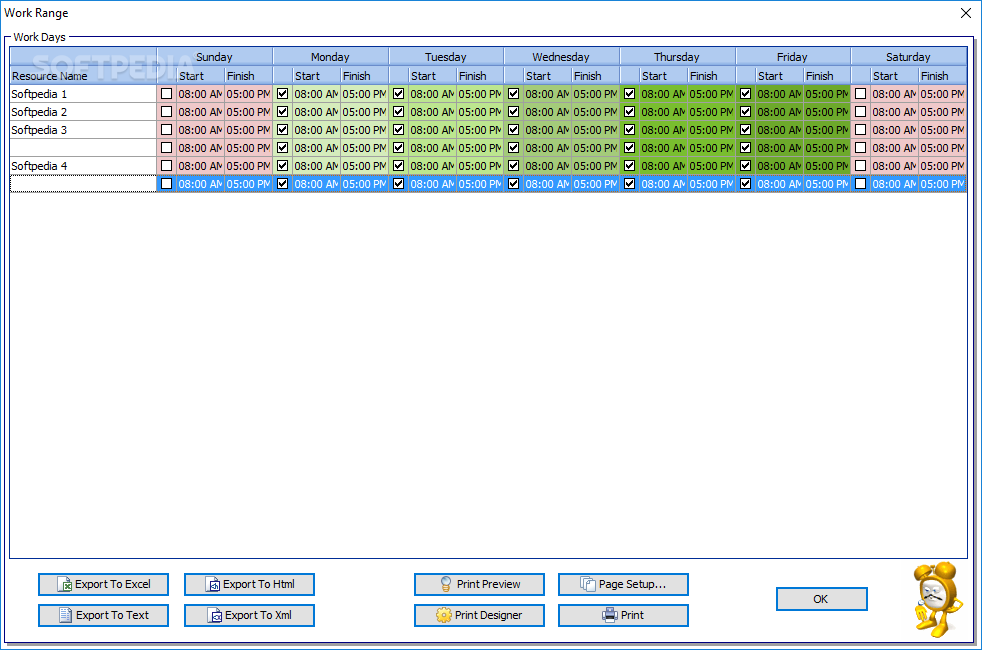Screen dimensions: 982x650
Task: Click the Finish subheader under Thursday
Action: coord(711,75)
